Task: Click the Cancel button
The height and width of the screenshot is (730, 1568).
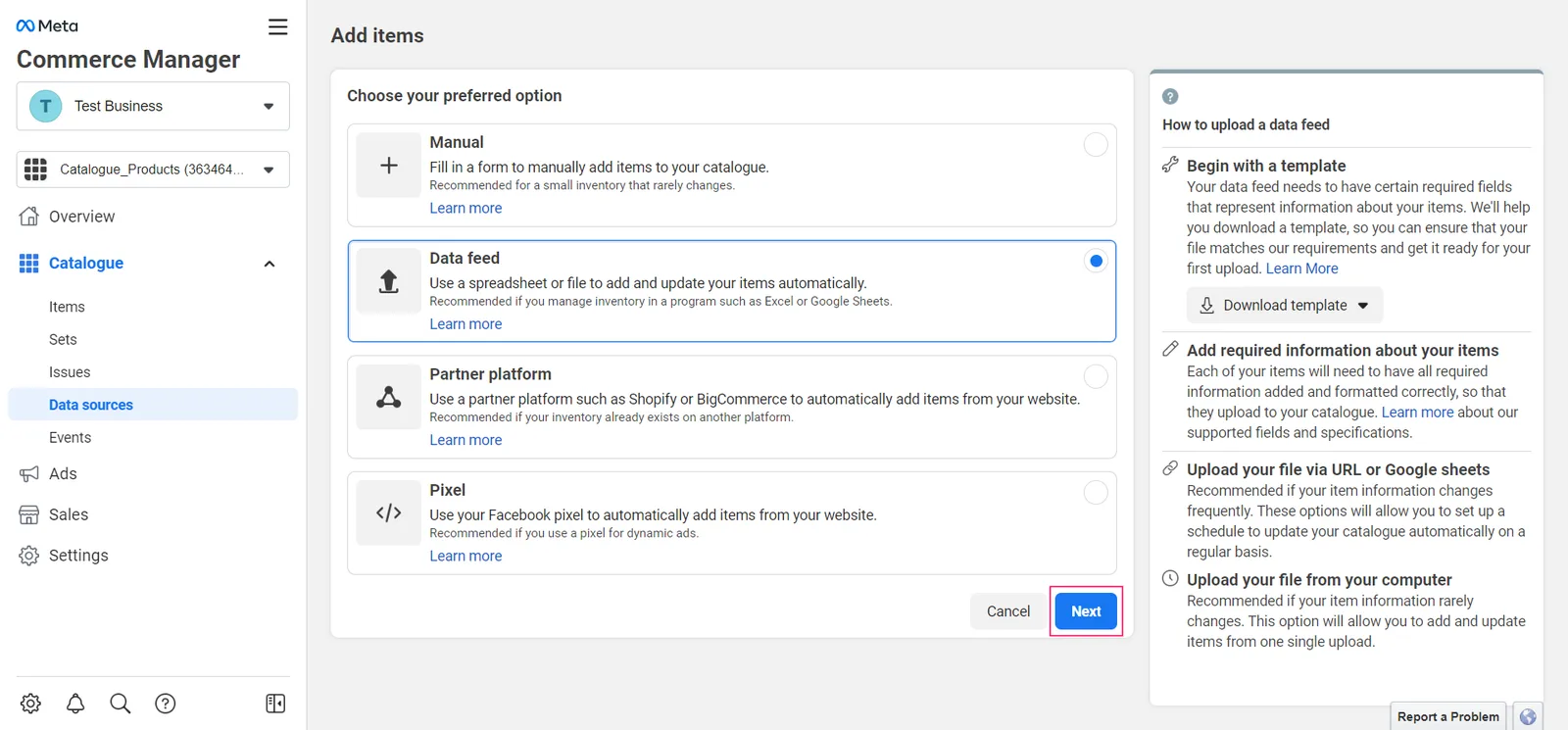Action: tap(1008, 611)
